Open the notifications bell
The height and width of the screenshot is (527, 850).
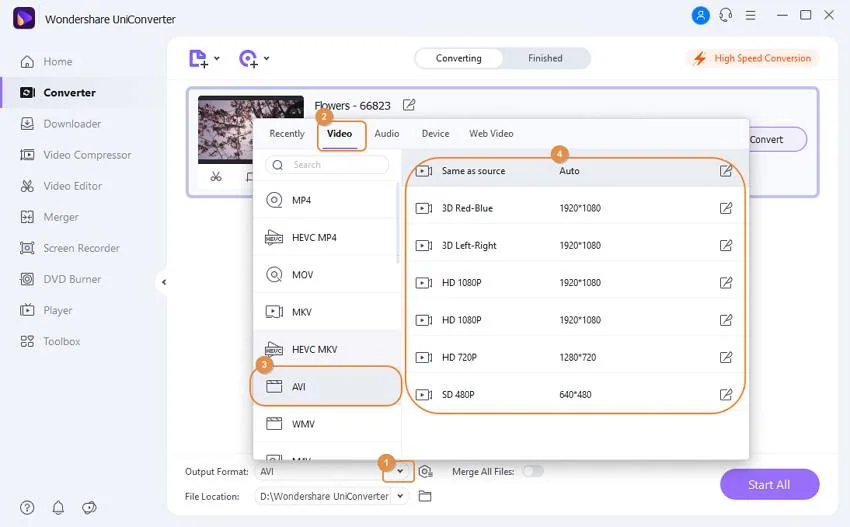pos(58,507)
